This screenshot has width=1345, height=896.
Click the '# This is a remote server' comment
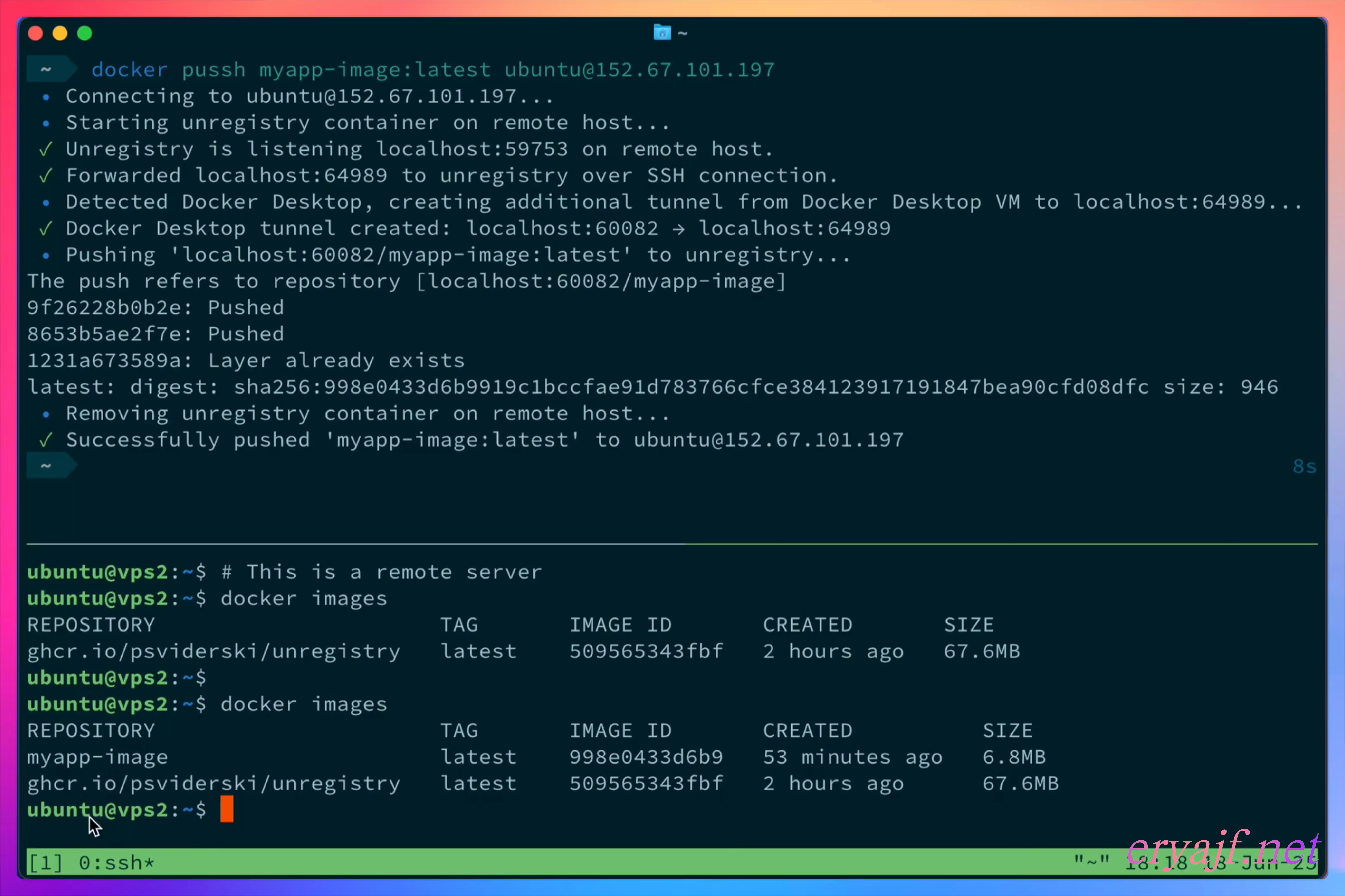[381, 572]
